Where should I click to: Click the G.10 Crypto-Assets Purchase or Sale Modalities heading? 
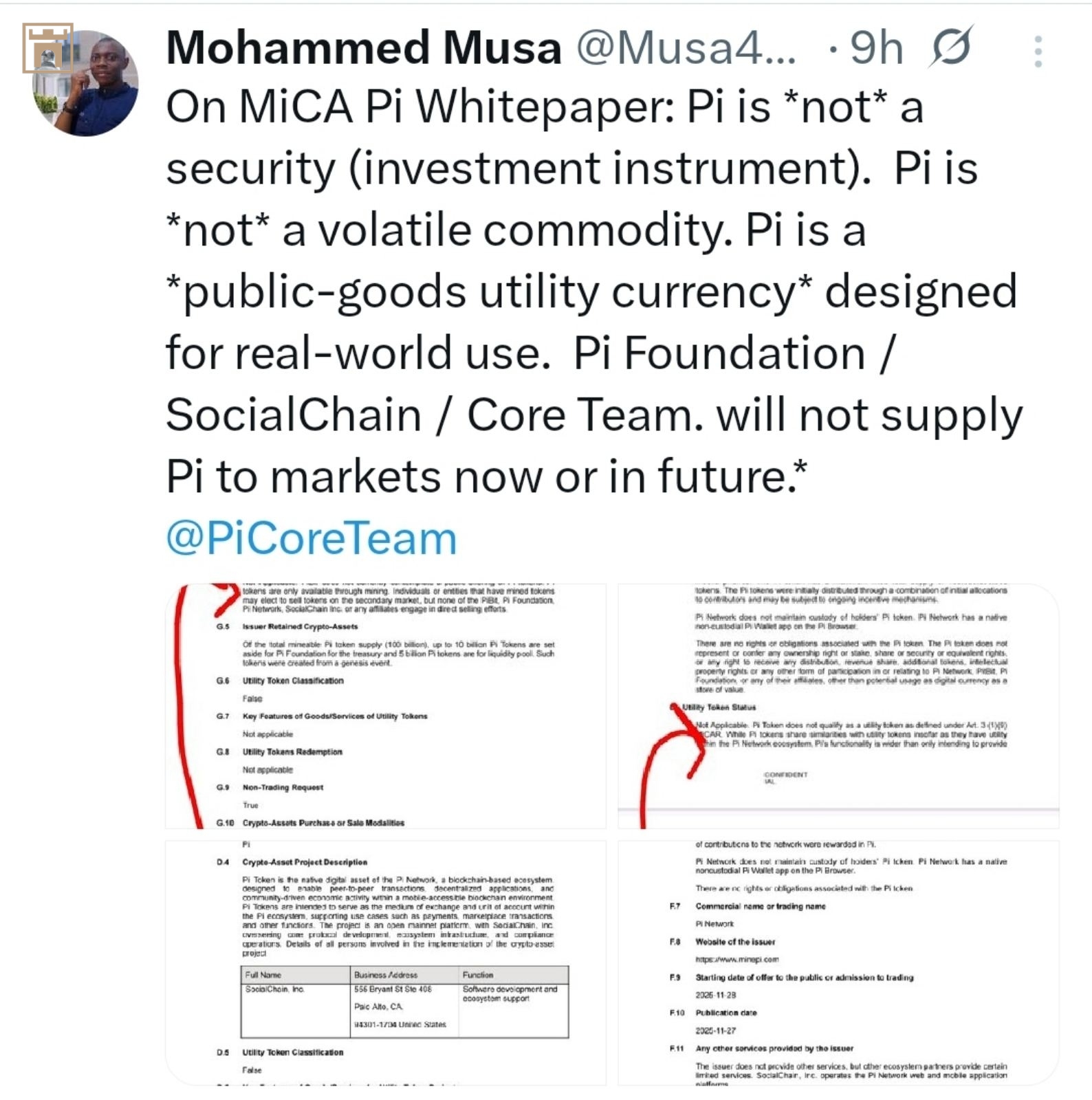(x=323, y=822)
